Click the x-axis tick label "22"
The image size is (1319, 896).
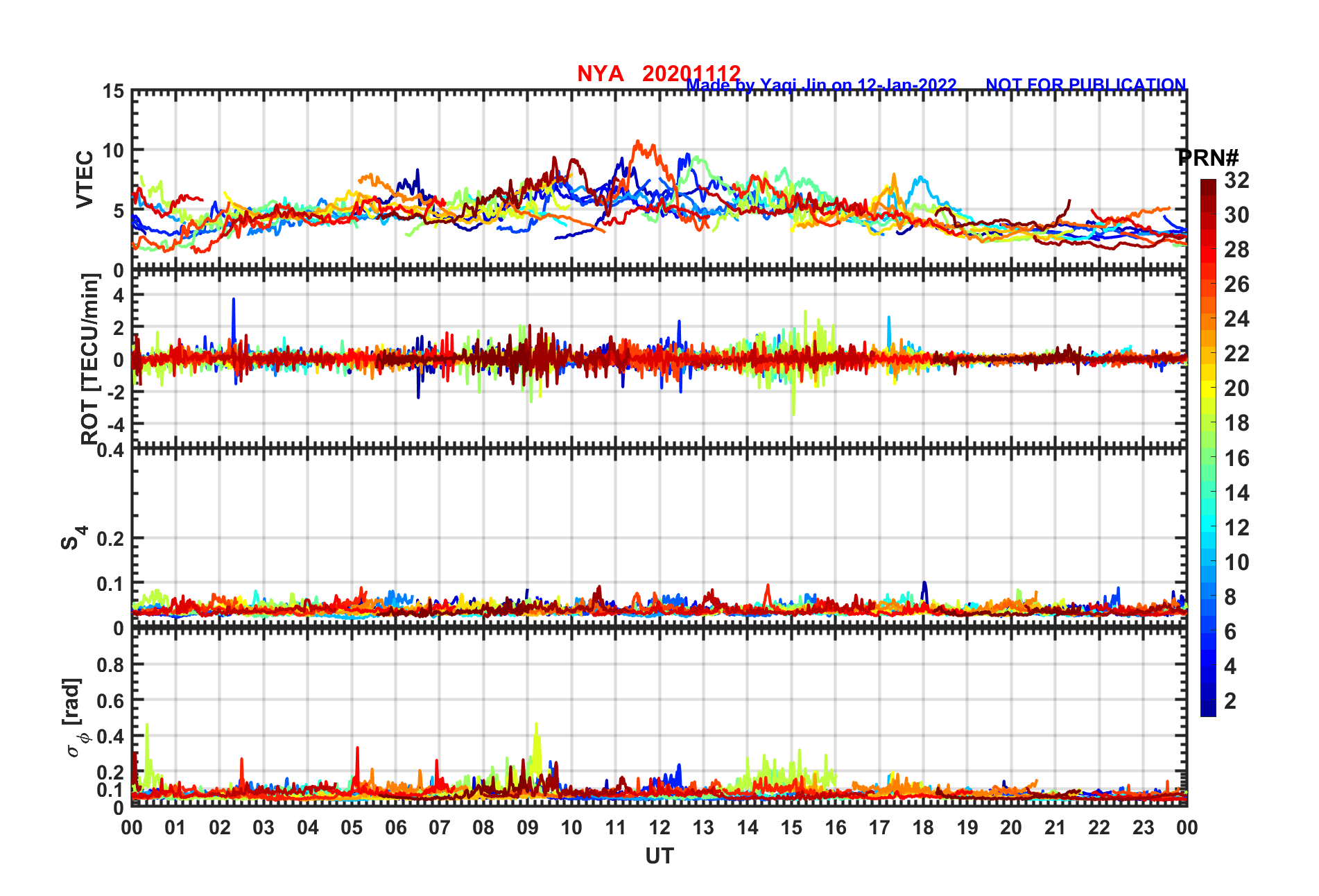coord(1099,828)
